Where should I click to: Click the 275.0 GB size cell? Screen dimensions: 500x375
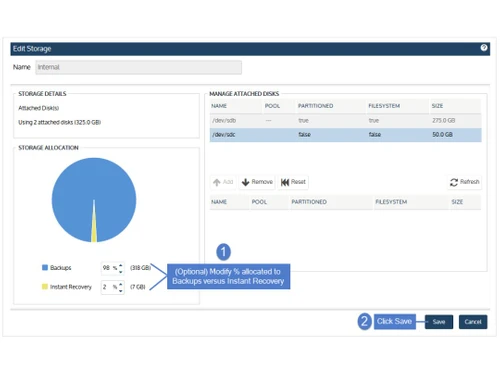tap(443, 121)
